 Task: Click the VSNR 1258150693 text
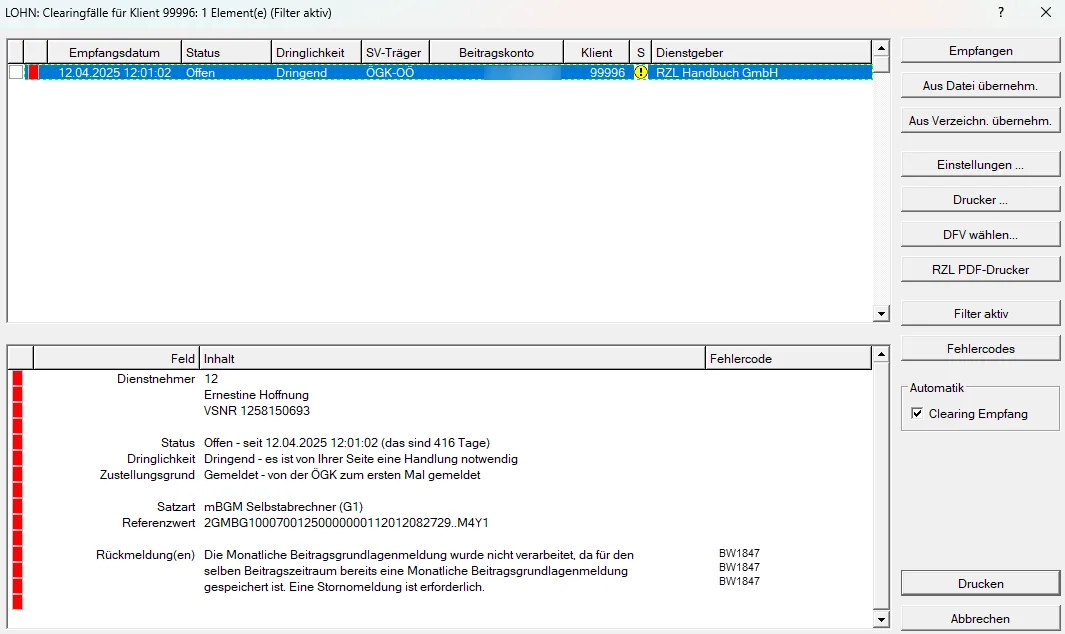pos(257,410)
